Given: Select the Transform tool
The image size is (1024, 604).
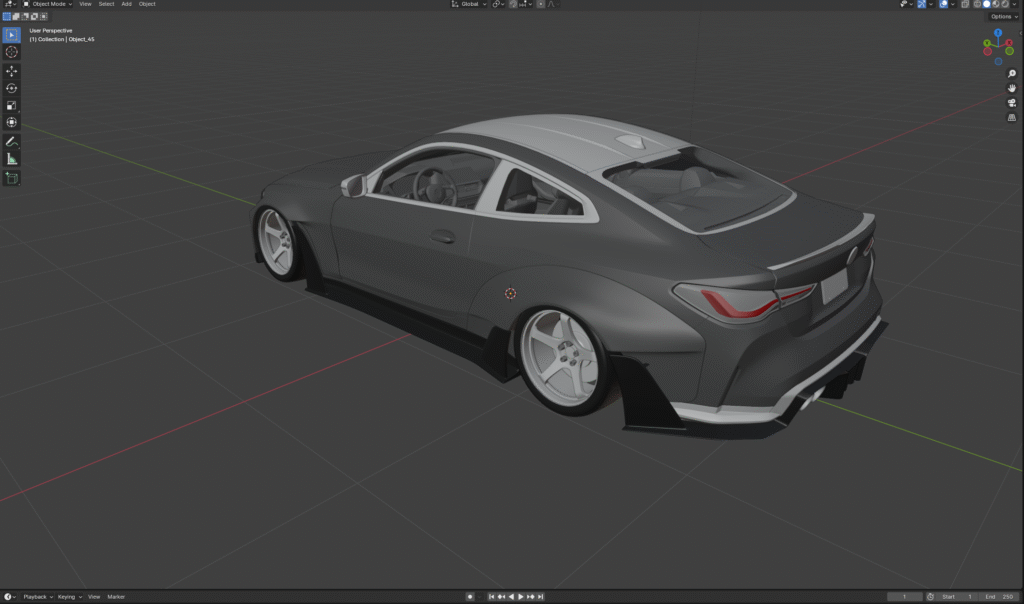Looking at the screenshot, I should [12, 122].
